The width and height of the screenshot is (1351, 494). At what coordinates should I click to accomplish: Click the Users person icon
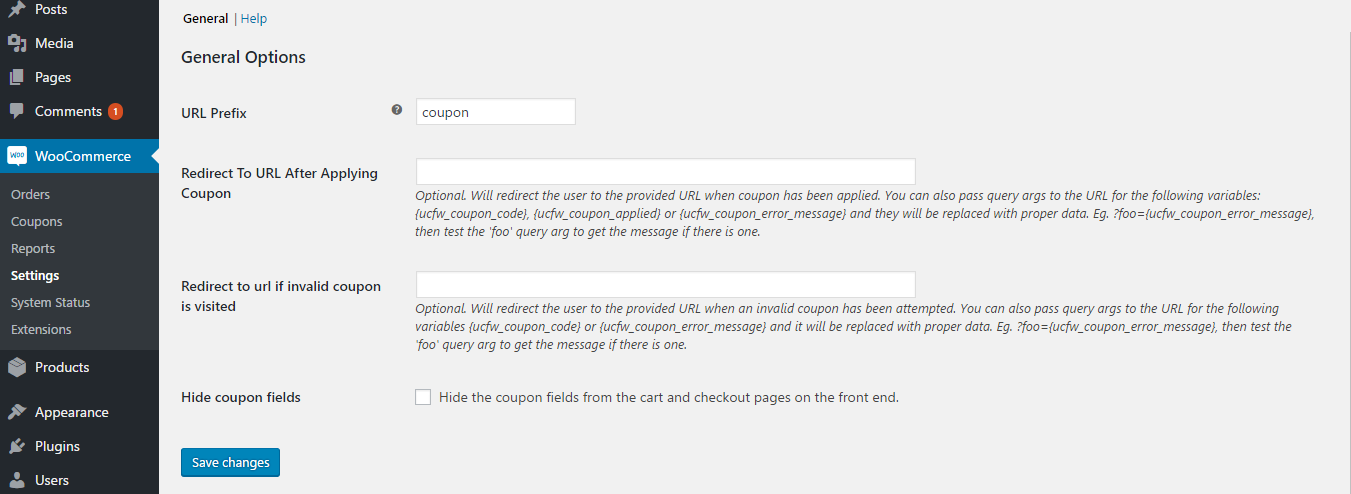click(17, 480)
